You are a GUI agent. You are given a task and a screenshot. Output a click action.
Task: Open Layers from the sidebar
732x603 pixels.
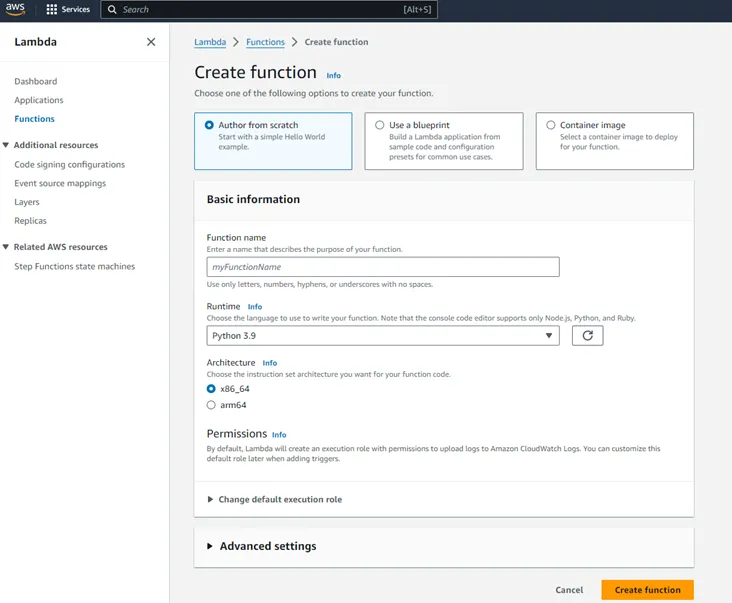point(27,202)
